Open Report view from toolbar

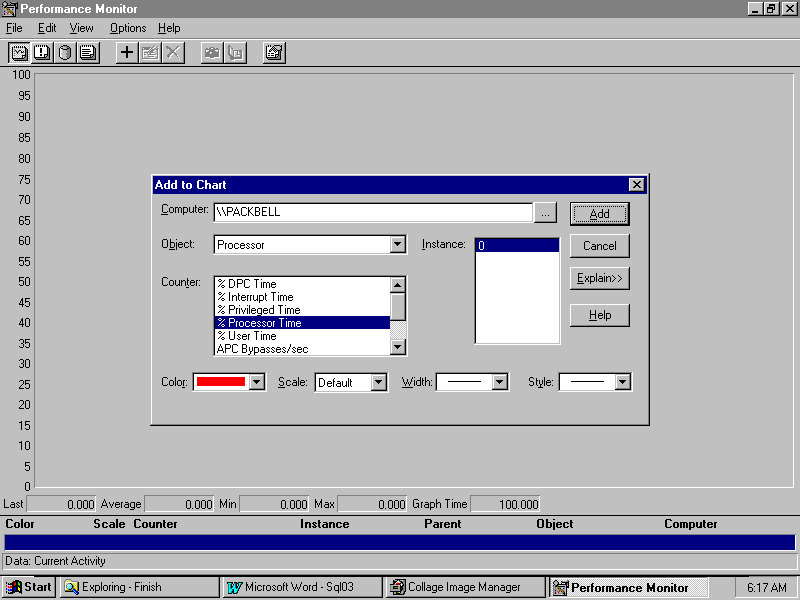tap(88, 52)
